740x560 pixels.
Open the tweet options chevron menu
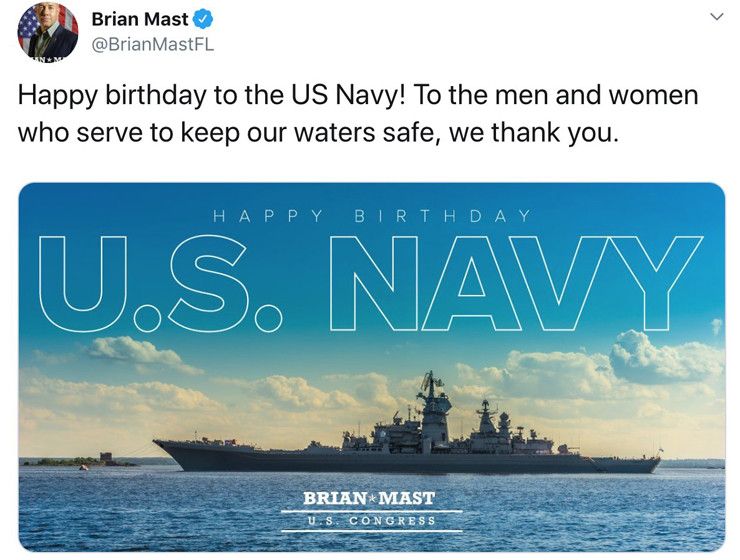[x=716, y=18]
